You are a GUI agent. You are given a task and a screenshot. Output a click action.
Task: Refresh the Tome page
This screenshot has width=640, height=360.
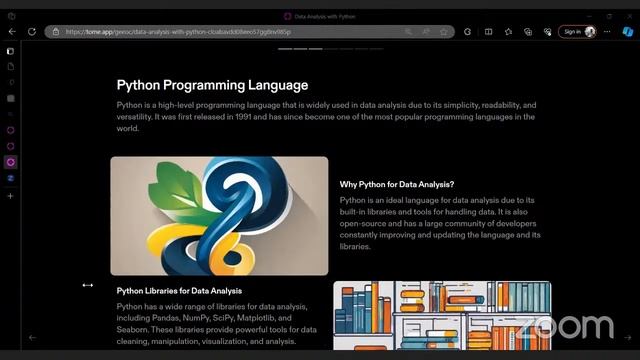point(32,31)
